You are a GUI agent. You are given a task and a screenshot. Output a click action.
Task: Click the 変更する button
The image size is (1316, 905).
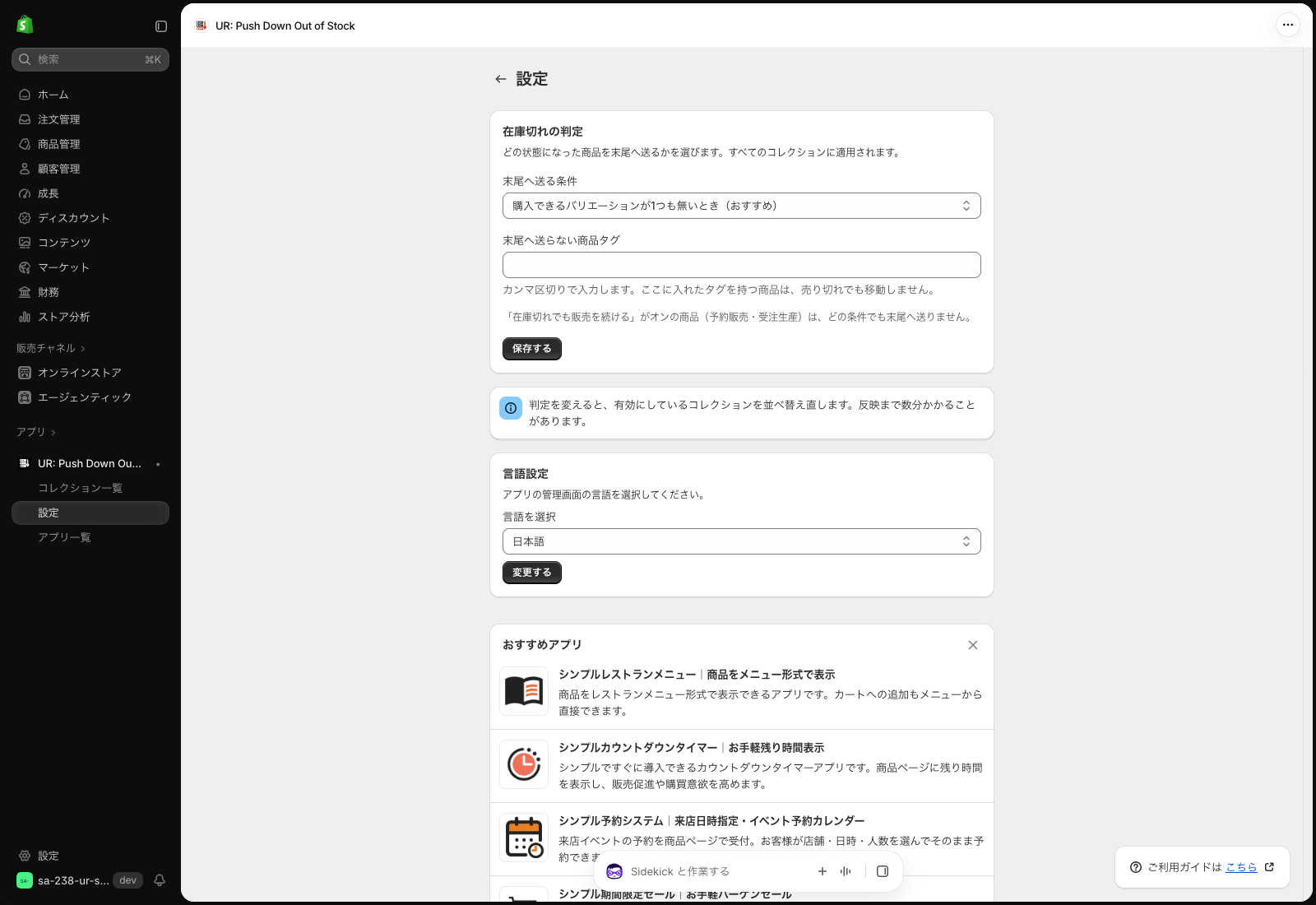click(x=532, y=573)
